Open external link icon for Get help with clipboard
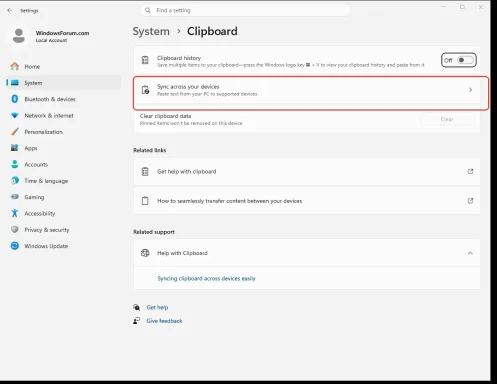Image resolution: width=497 pixels, height=384 pixels. pyautogui.click(x=470, y=171)
